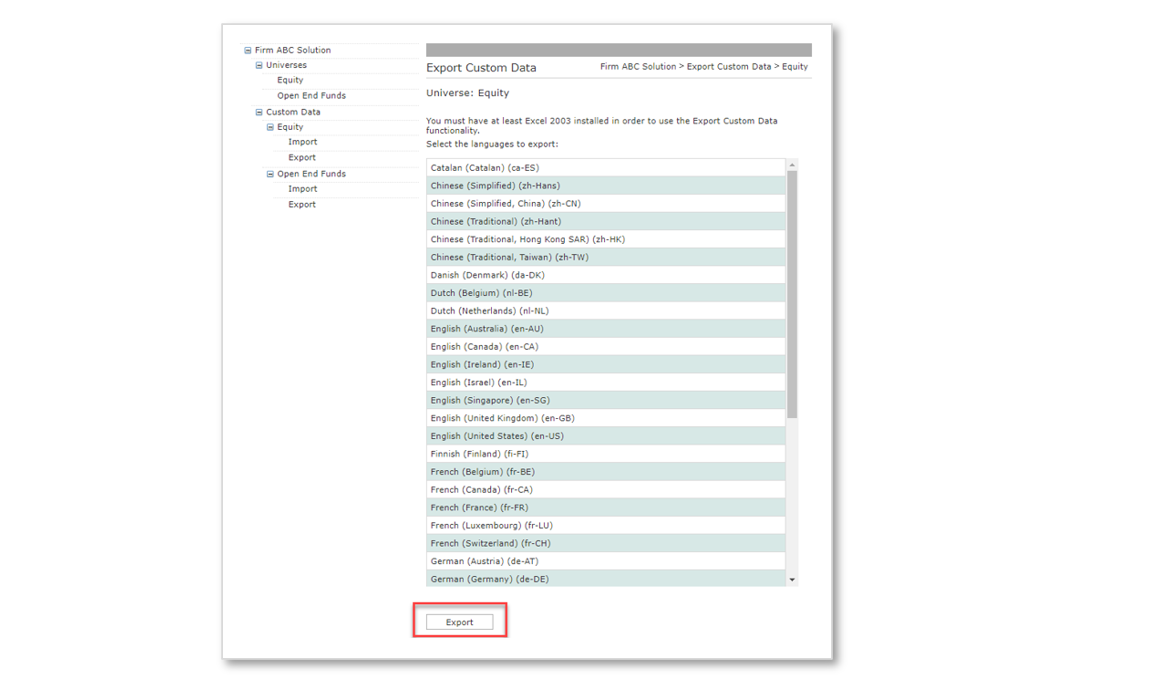Click the language list scrollbar down arrow
The width and height of the screenshot is (1157, 700).
coord(792,578)
